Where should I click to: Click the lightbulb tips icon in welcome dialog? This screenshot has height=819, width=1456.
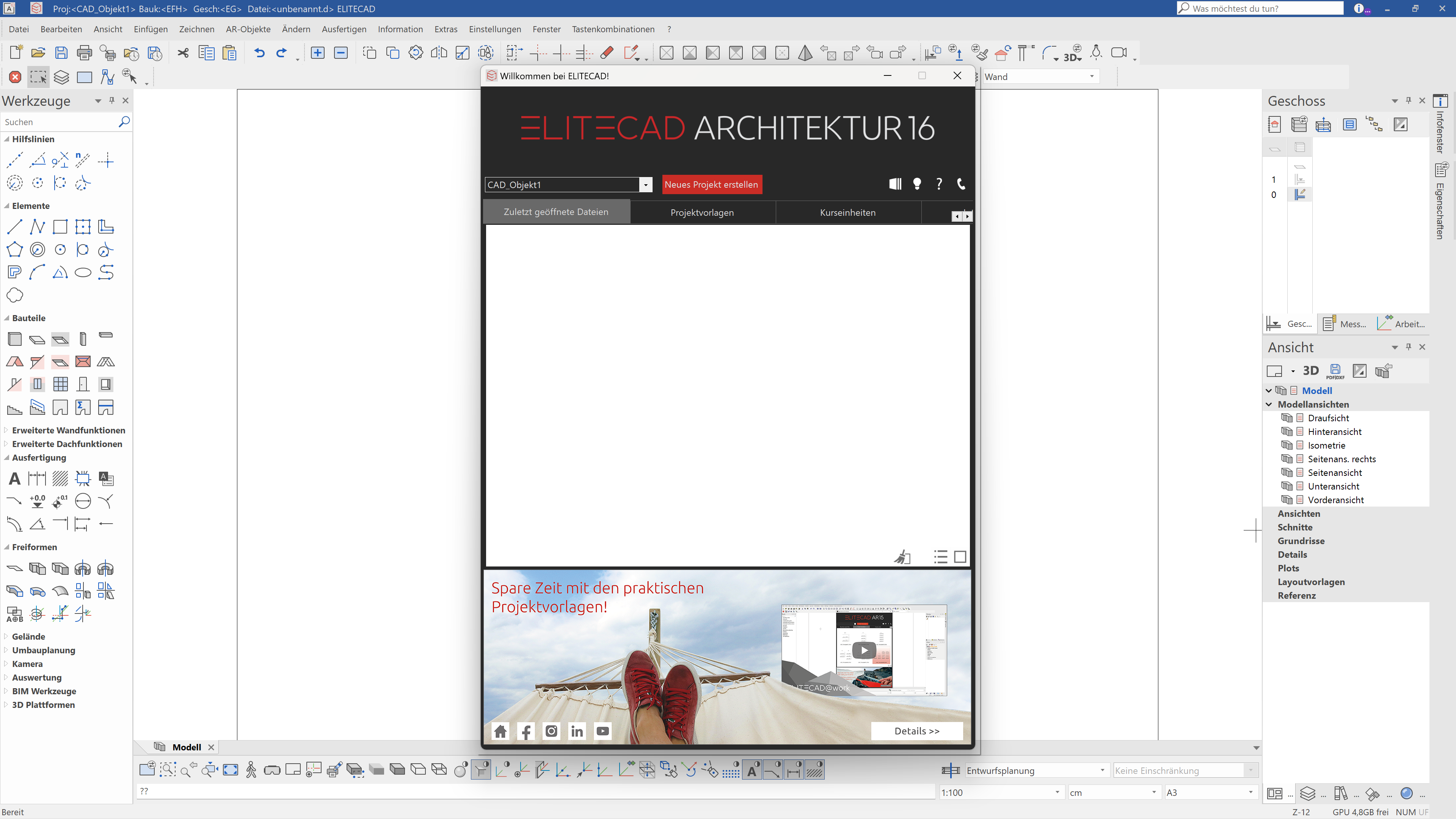tap(917, 184)
